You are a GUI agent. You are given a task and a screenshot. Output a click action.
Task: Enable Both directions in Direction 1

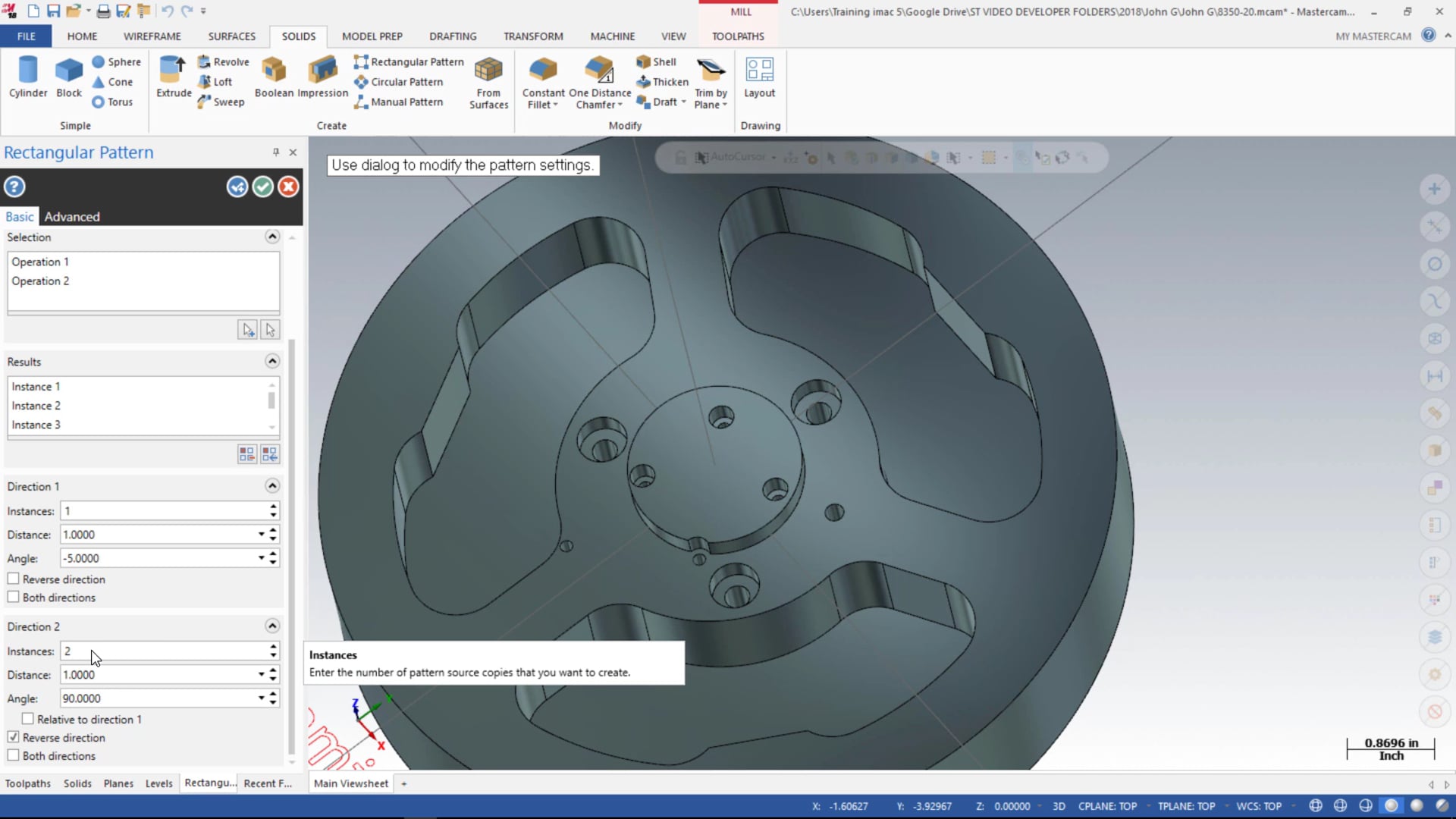point(14,597)
